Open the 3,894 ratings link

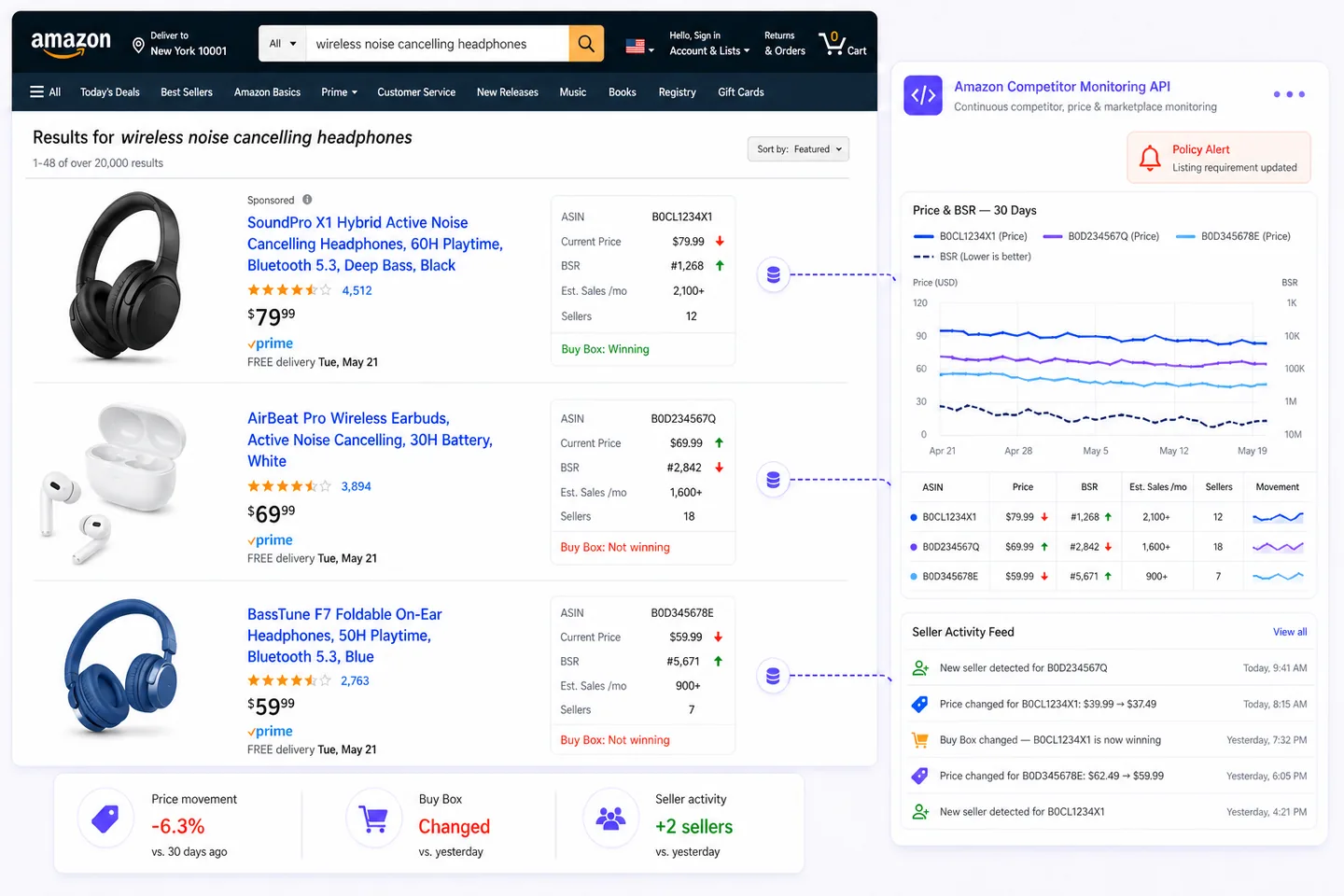(357, 487)
